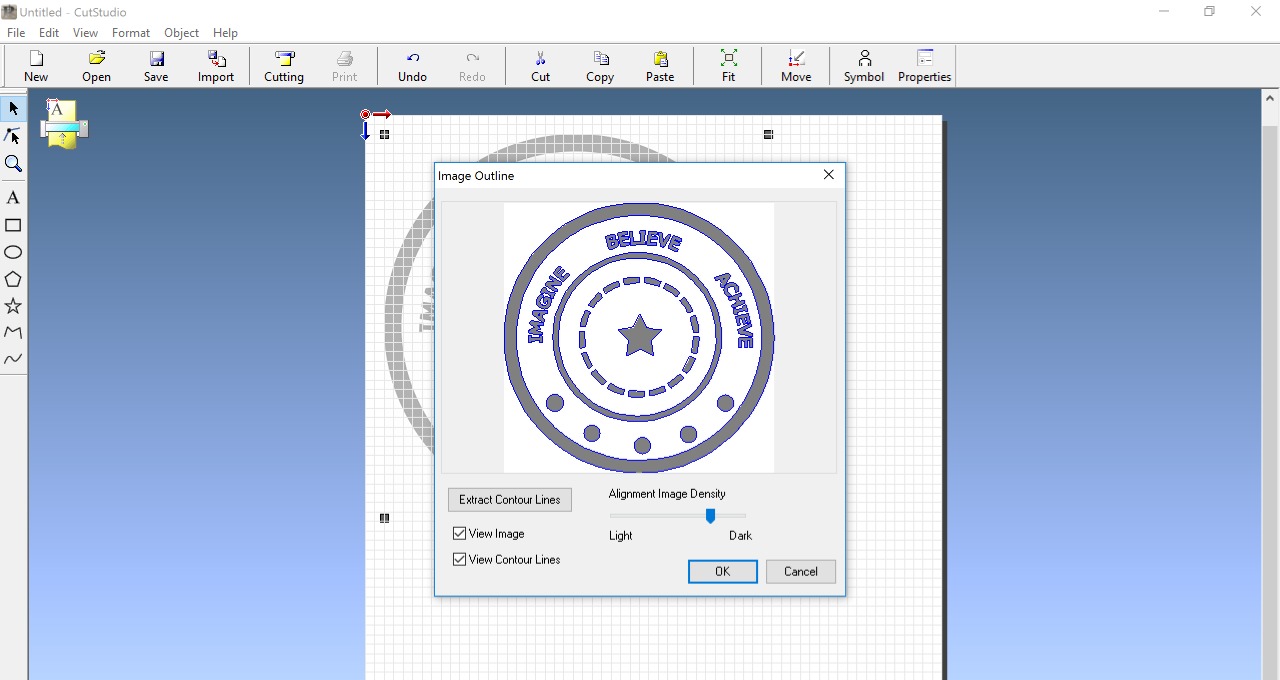Viewport: 1280px width, 680px height.
Task: Click the top-left selection handle on canvas
Action: point(384,134)
